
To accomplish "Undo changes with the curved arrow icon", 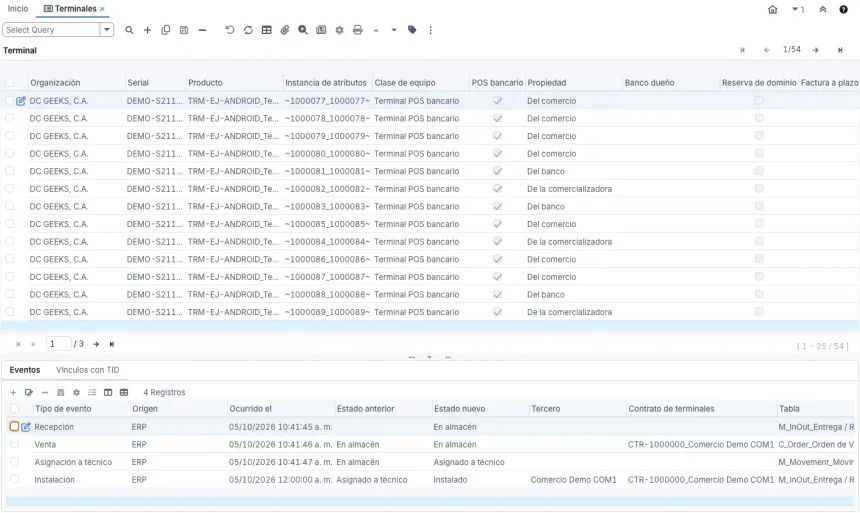I will pos(230,30).
